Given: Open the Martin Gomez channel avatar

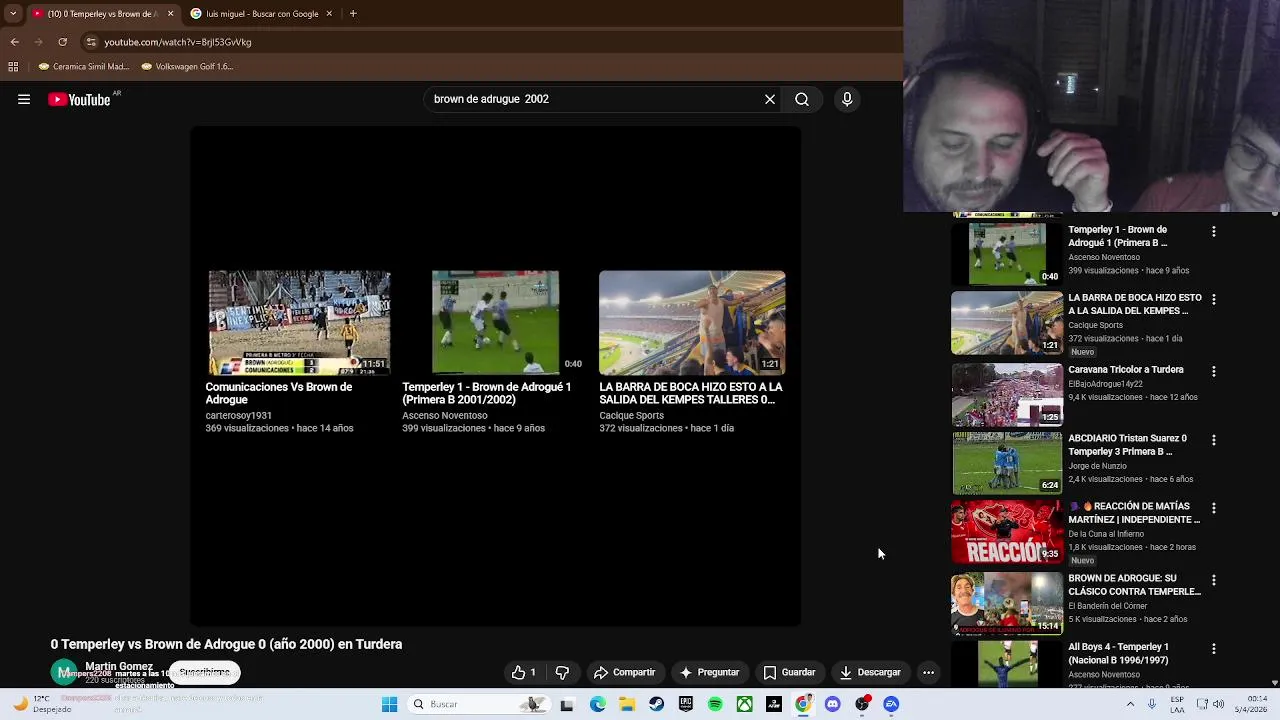Looking at the screenshot, I should pos(64,673).
